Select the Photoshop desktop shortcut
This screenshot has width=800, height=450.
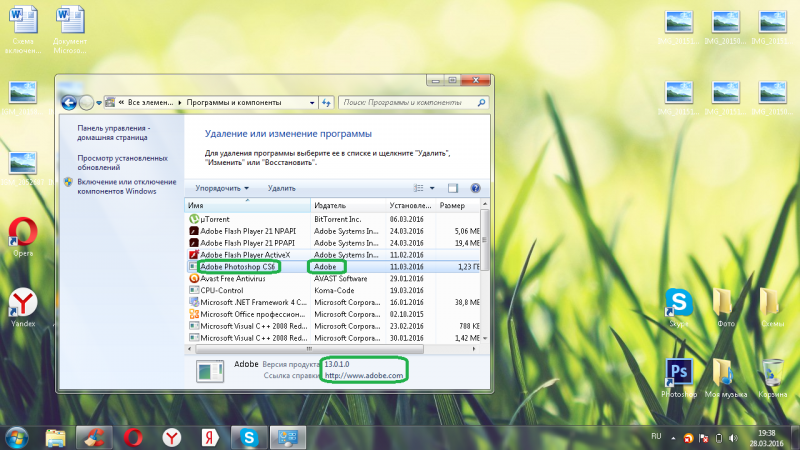[679, 378]
